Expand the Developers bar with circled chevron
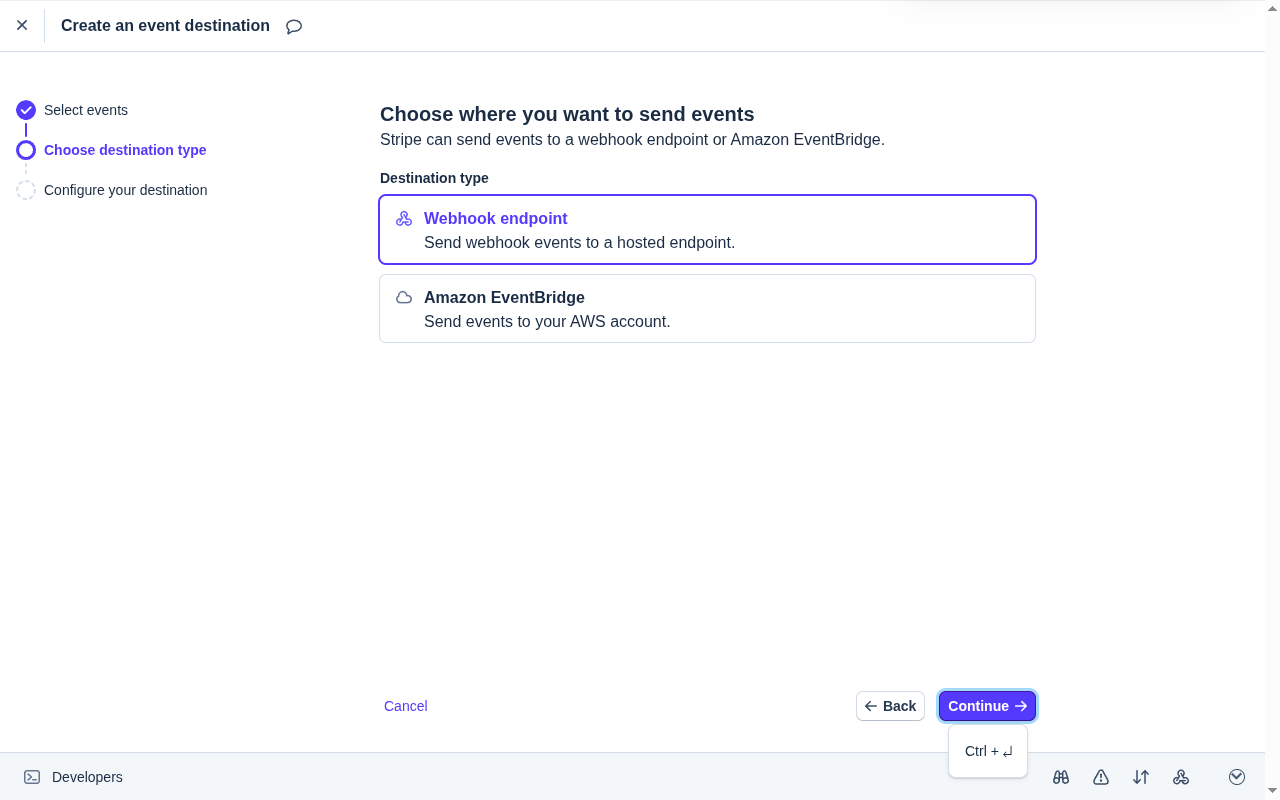Image resolution: width=1280 pixels, height=800 pixels. [1237, 777]
